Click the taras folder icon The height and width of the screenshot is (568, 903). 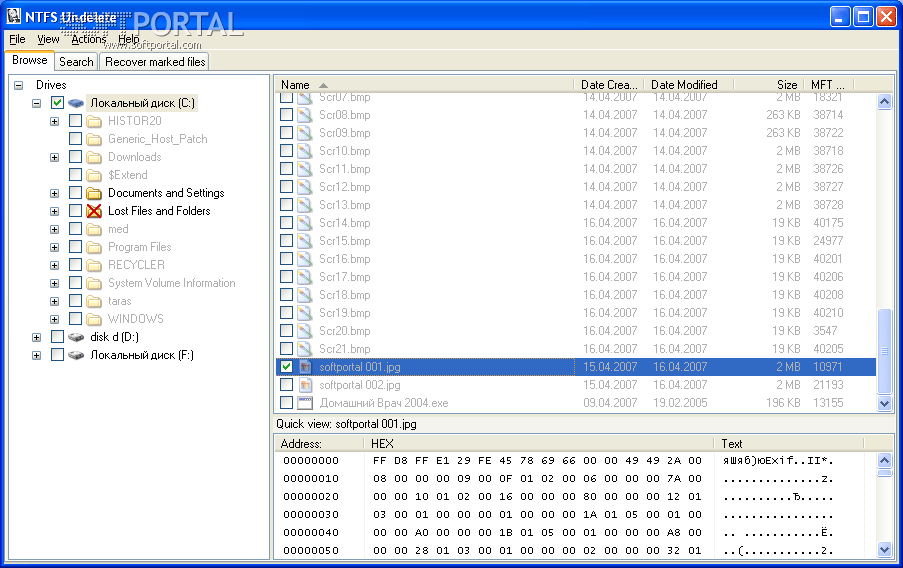[x=94, y=301]
